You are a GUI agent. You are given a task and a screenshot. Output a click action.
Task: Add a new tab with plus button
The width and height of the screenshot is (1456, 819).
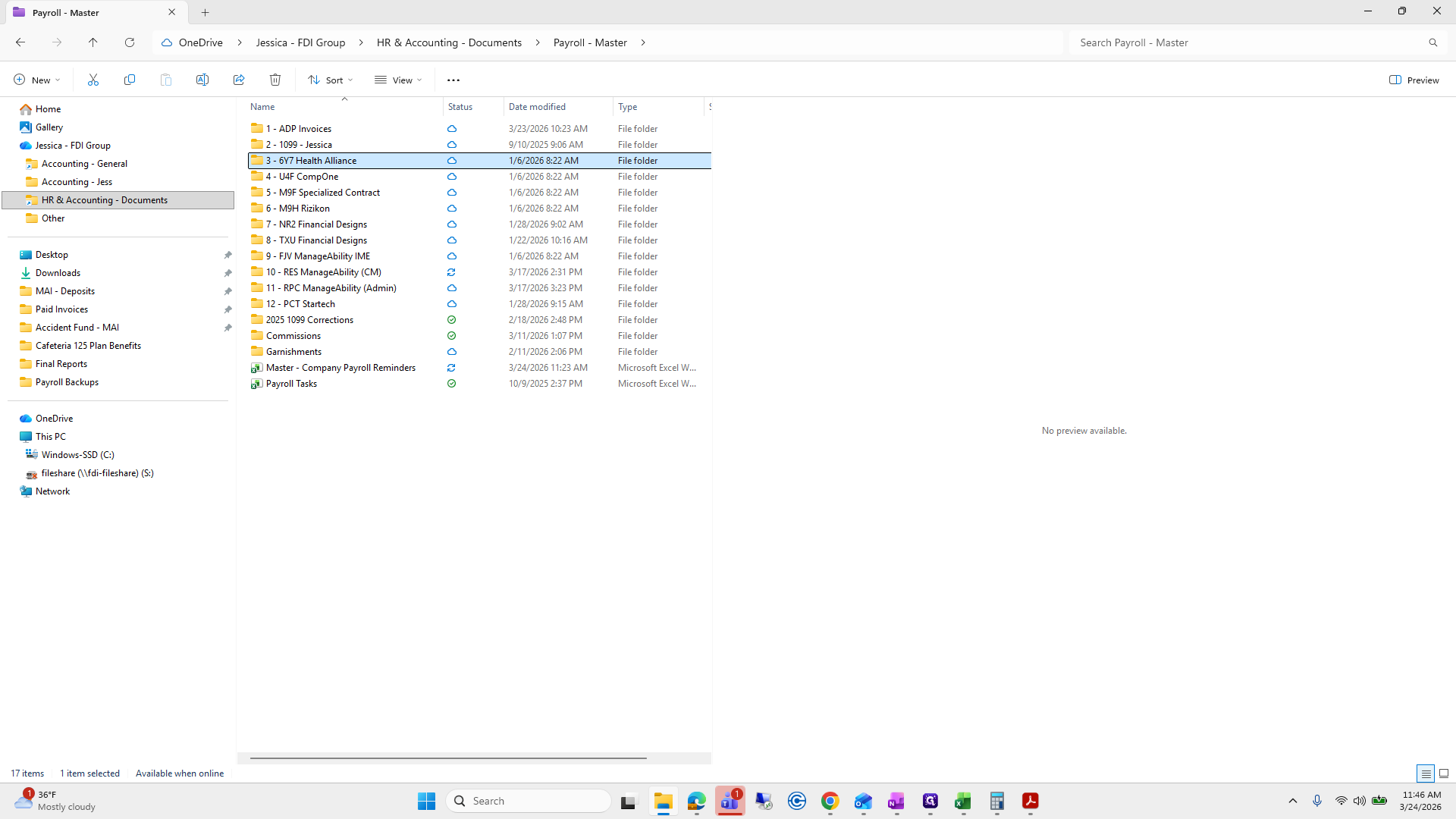coord(205,12)
